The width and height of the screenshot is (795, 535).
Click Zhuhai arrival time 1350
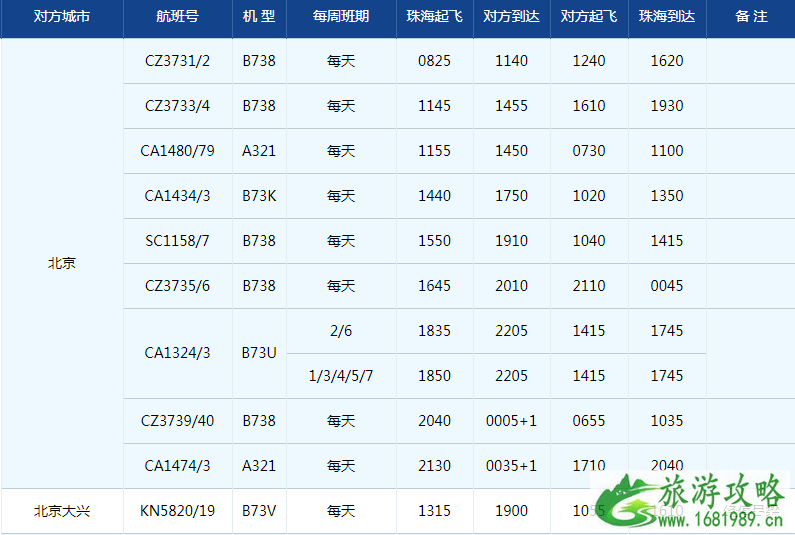667,196
